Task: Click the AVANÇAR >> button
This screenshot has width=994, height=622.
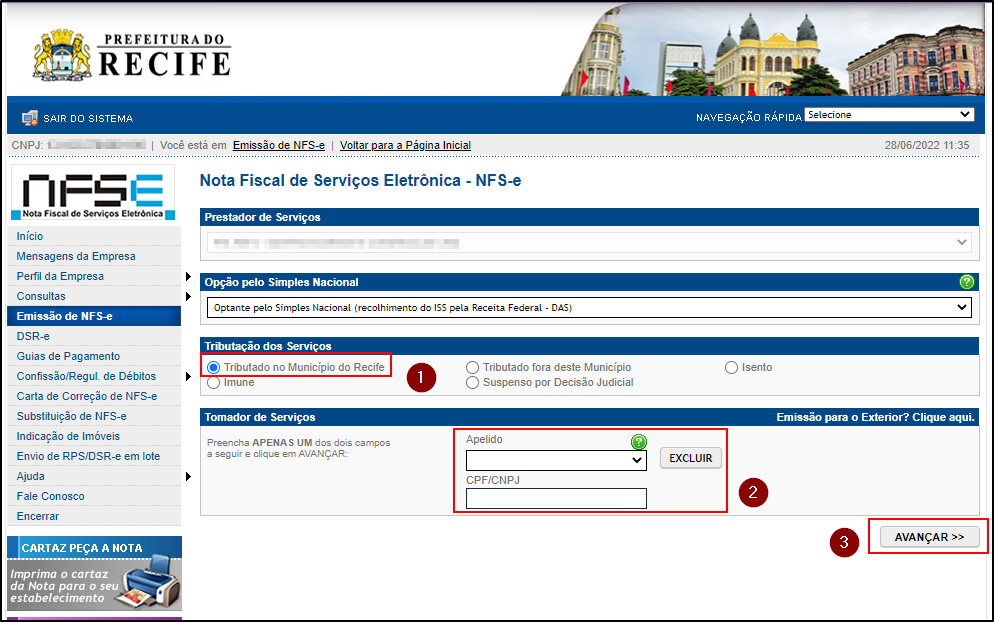Action: point(929,537)
